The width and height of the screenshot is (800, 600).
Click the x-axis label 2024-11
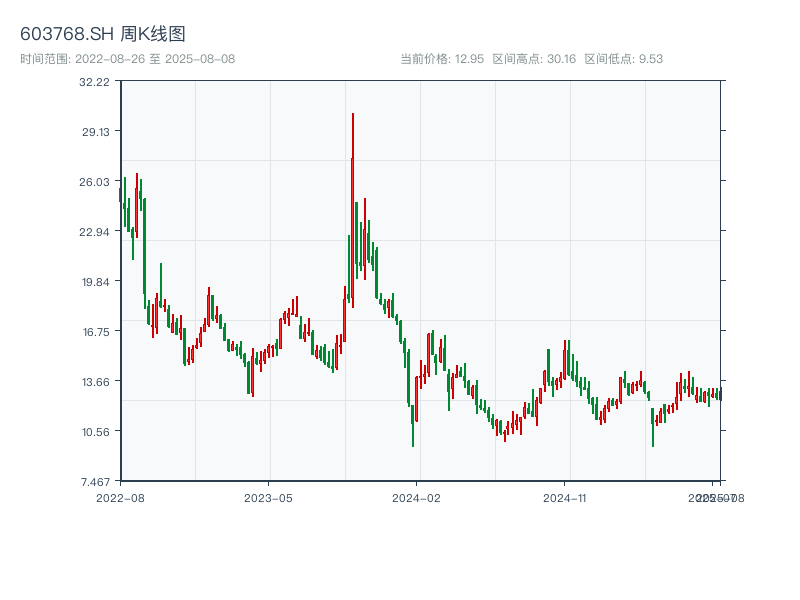point(564,498)
